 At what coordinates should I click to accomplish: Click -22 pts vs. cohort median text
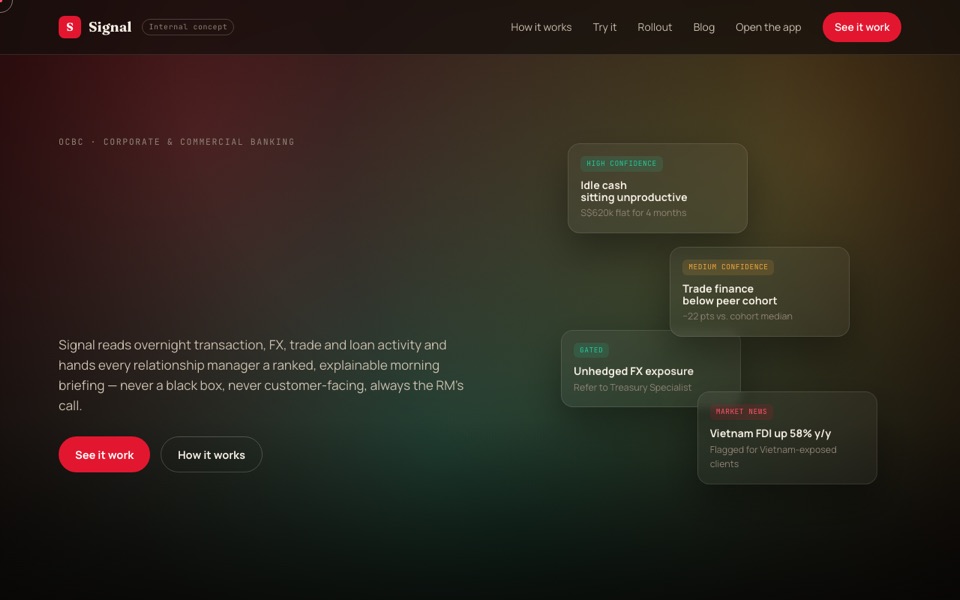click(737, 316)
